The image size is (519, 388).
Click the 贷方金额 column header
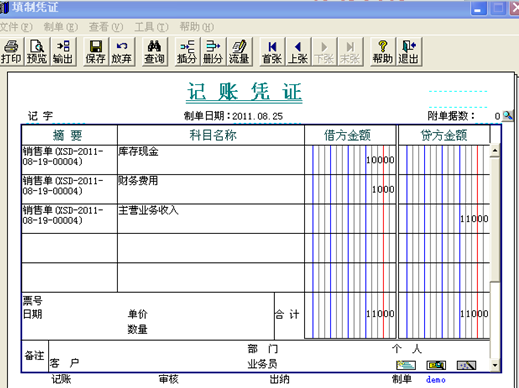444,135
